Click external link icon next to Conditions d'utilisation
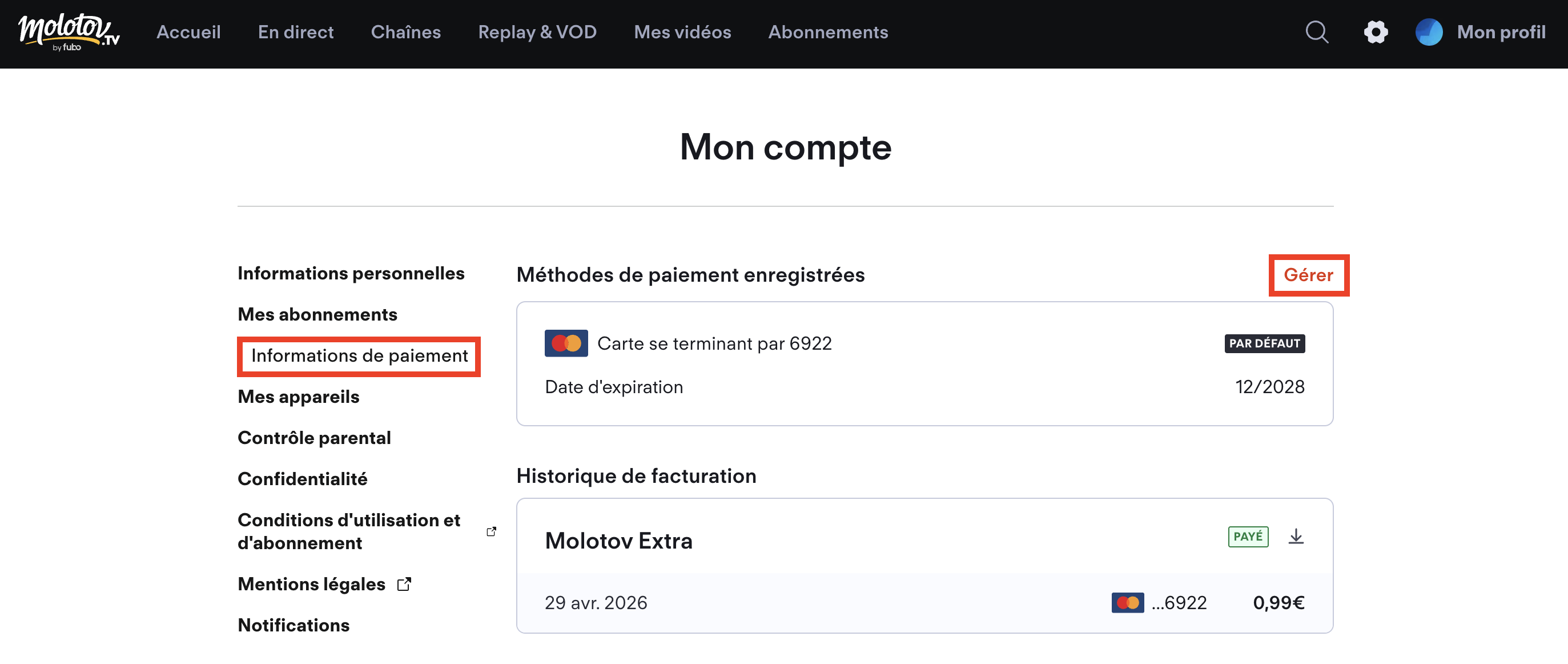The height and width of the screenshot is (664, 1568). click(x=491, y=532)
